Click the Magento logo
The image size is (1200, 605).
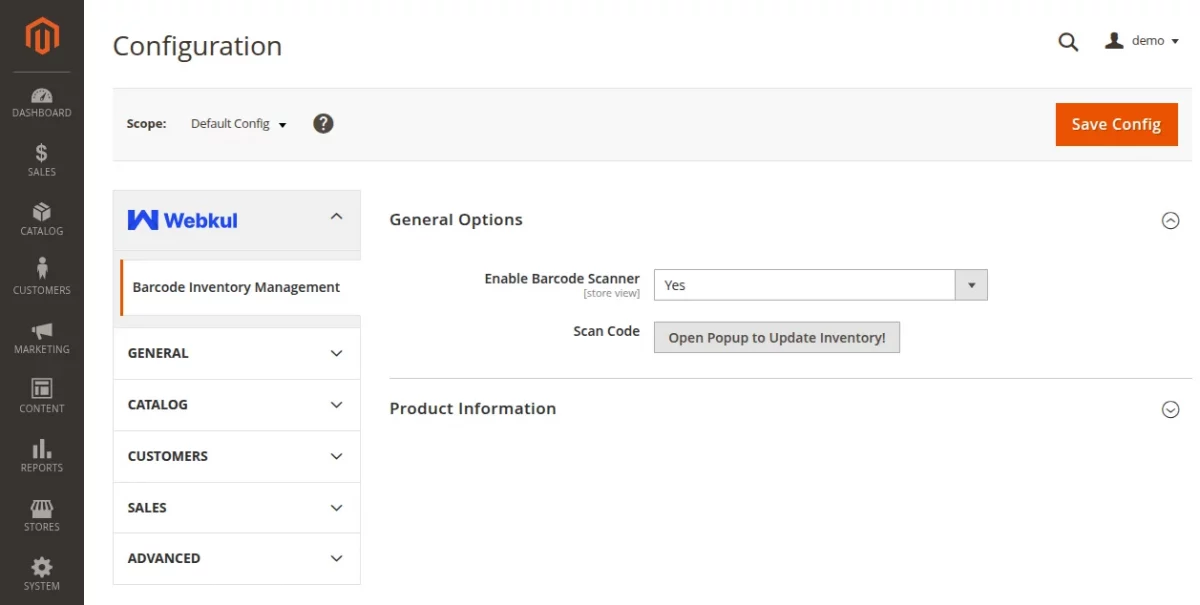[x=41, y=37]
